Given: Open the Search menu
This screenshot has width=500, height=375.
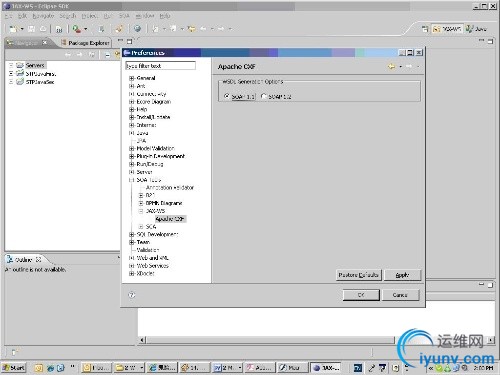Looking at the screenshot, I should tap(68, 16).
